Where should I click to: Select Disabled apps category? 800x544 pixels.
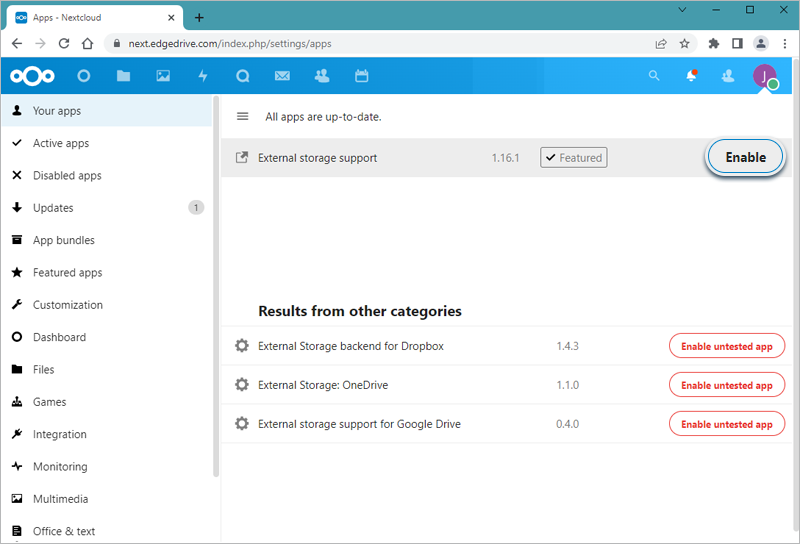click(x=107, y=175)
